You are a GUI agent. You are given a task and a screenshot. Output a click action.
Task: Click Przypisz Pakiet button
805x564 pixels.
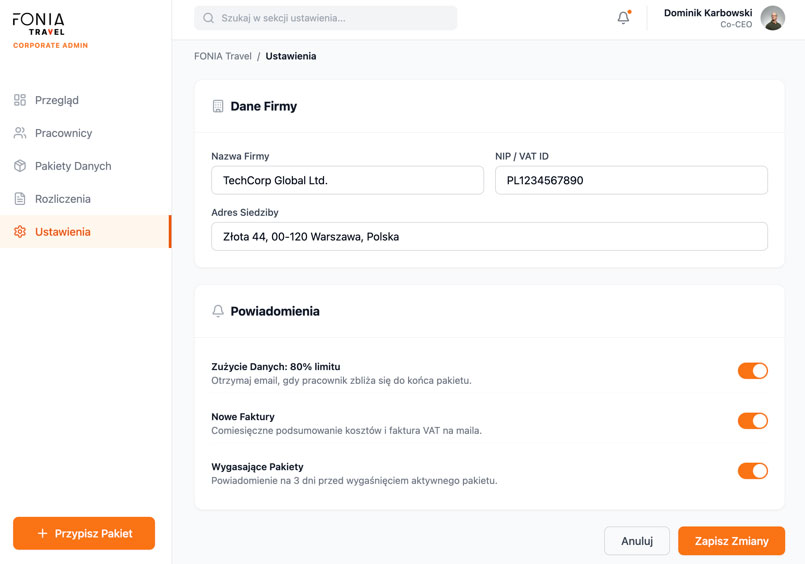(x=84, y=533)
